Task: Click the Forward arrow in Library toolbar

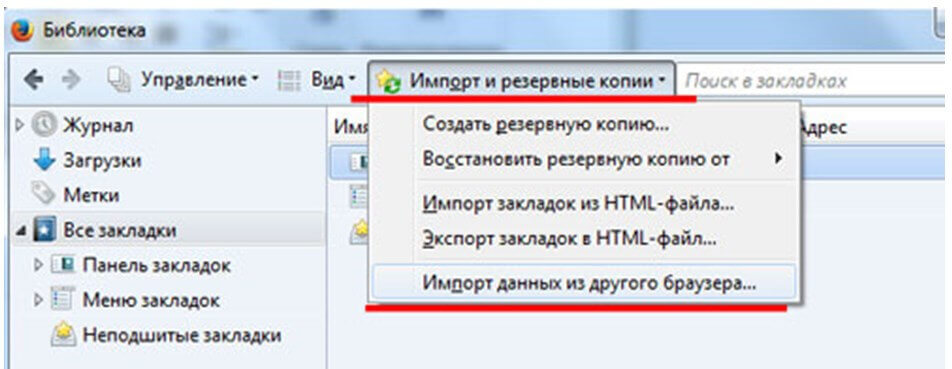Action: [x=72, y=80]
